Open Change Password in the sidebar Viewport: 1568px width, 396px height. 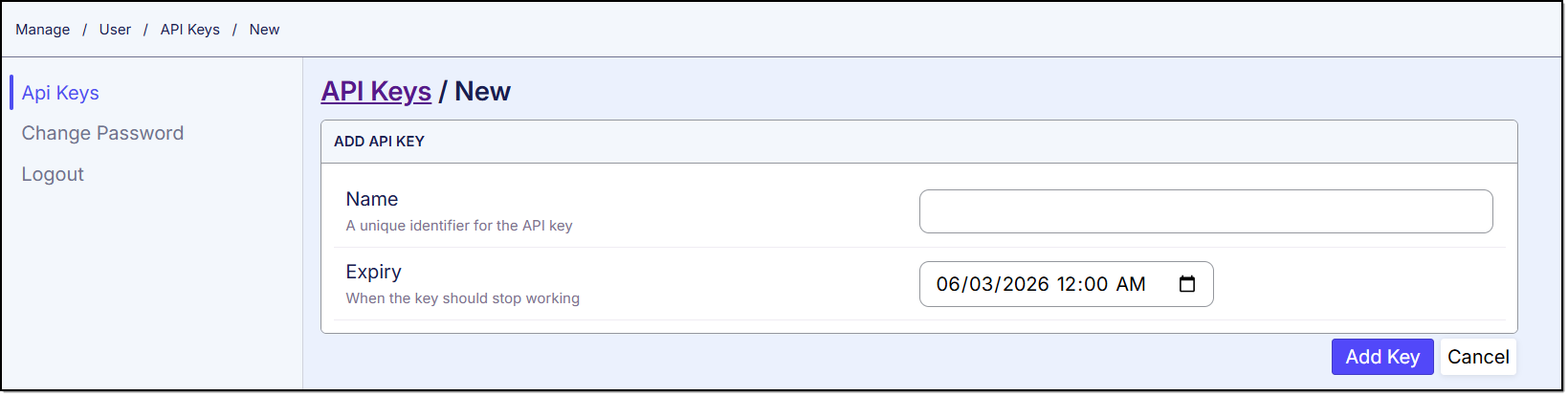(102, 133)
